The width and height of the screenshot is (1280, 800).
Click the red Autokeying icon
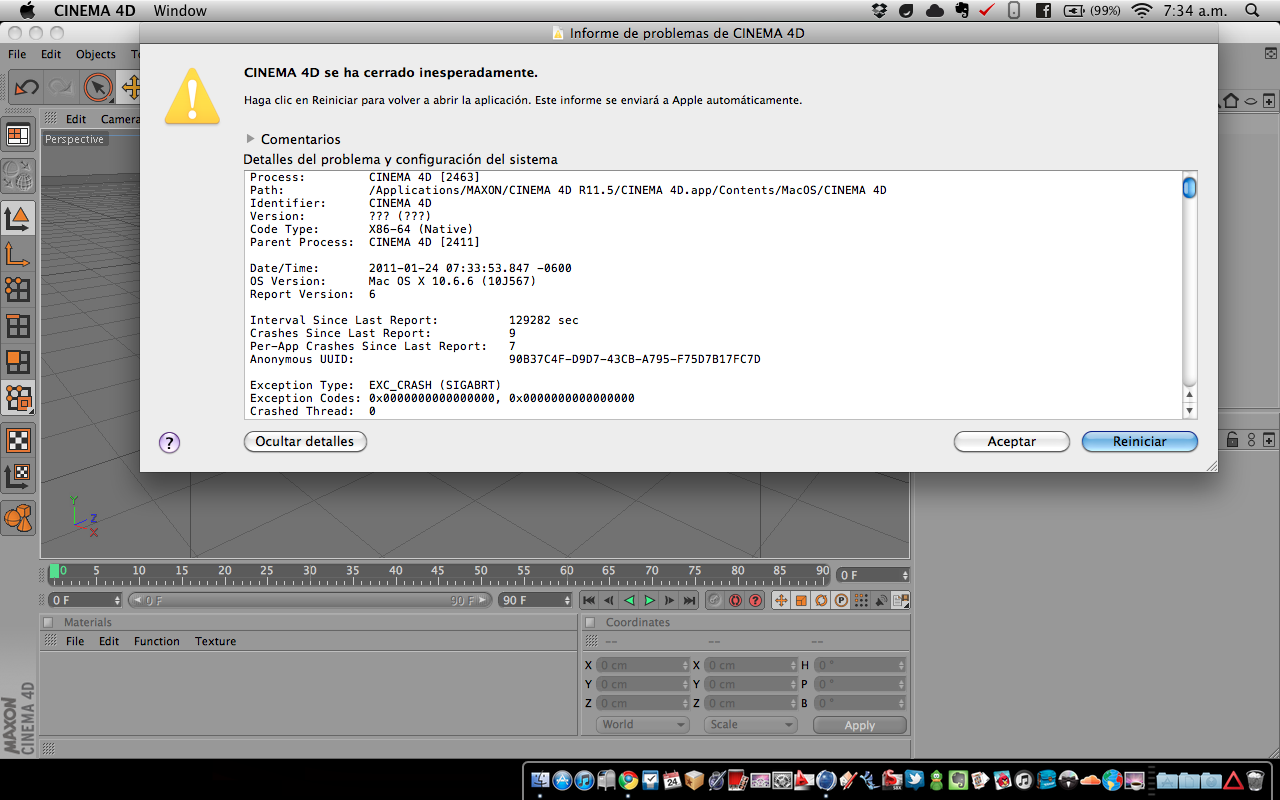click(x=735, y=600)
